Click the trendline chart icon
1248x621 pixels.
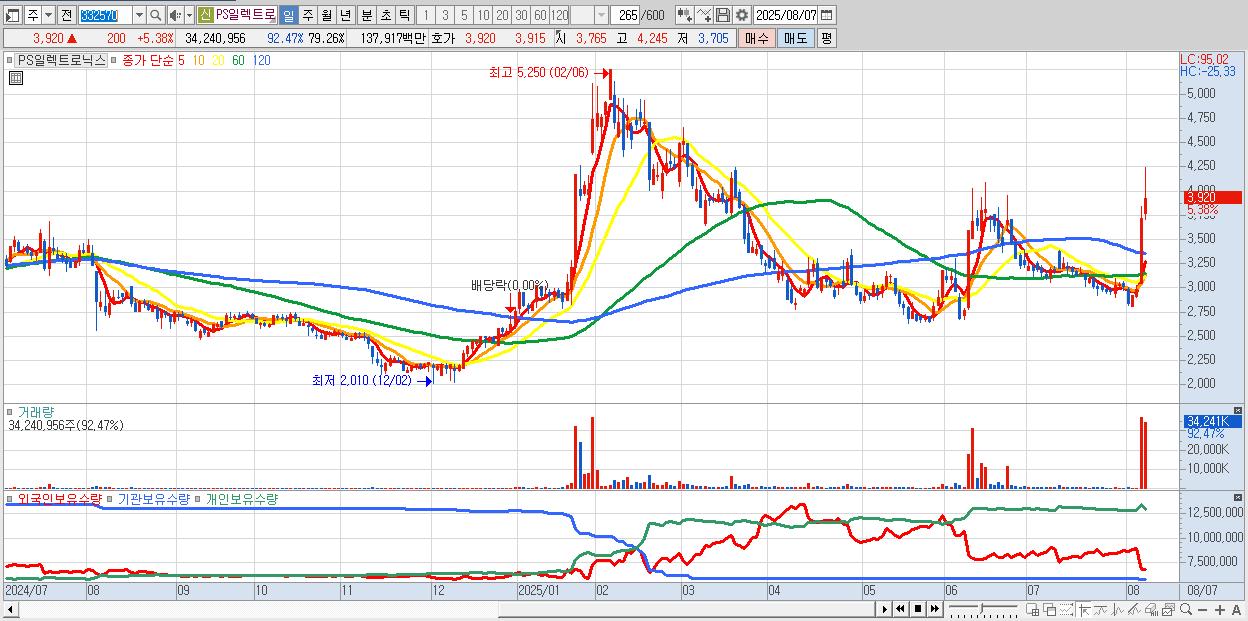(1101, 609)
